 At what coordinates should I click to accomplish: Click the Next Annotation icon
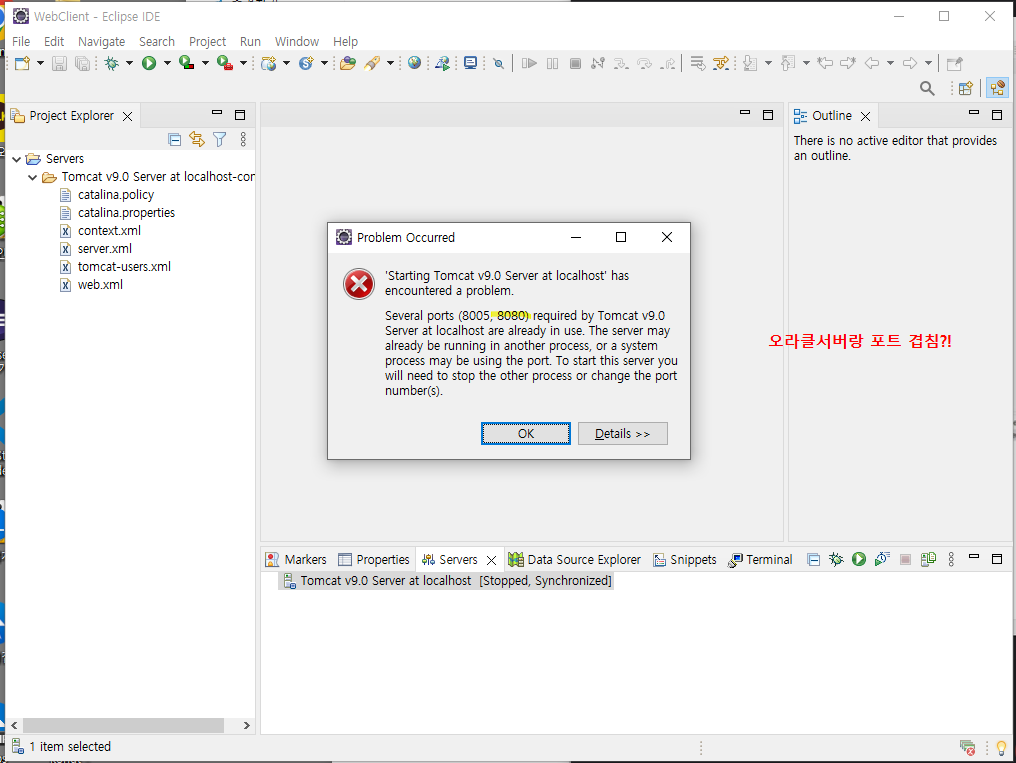[x=750, y=63]
